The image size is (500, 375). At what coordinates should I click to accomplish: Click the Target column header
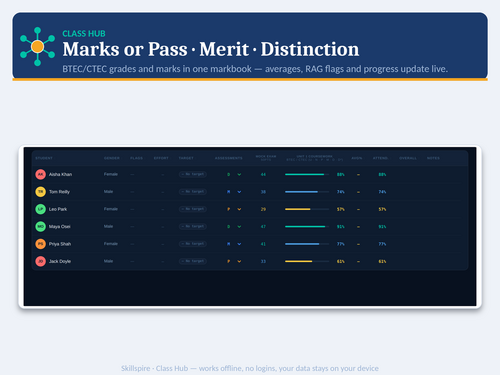coord(186,158)
